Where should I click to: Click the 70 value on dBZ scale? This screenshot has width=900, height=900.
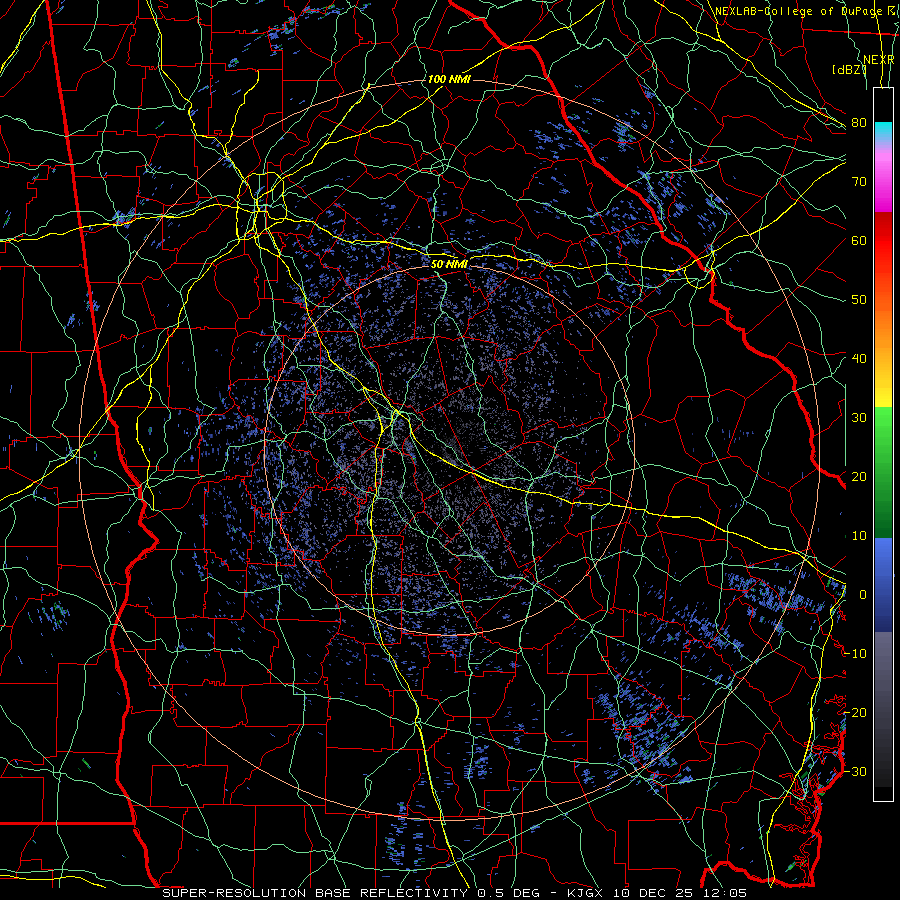(x=859, y=182)
